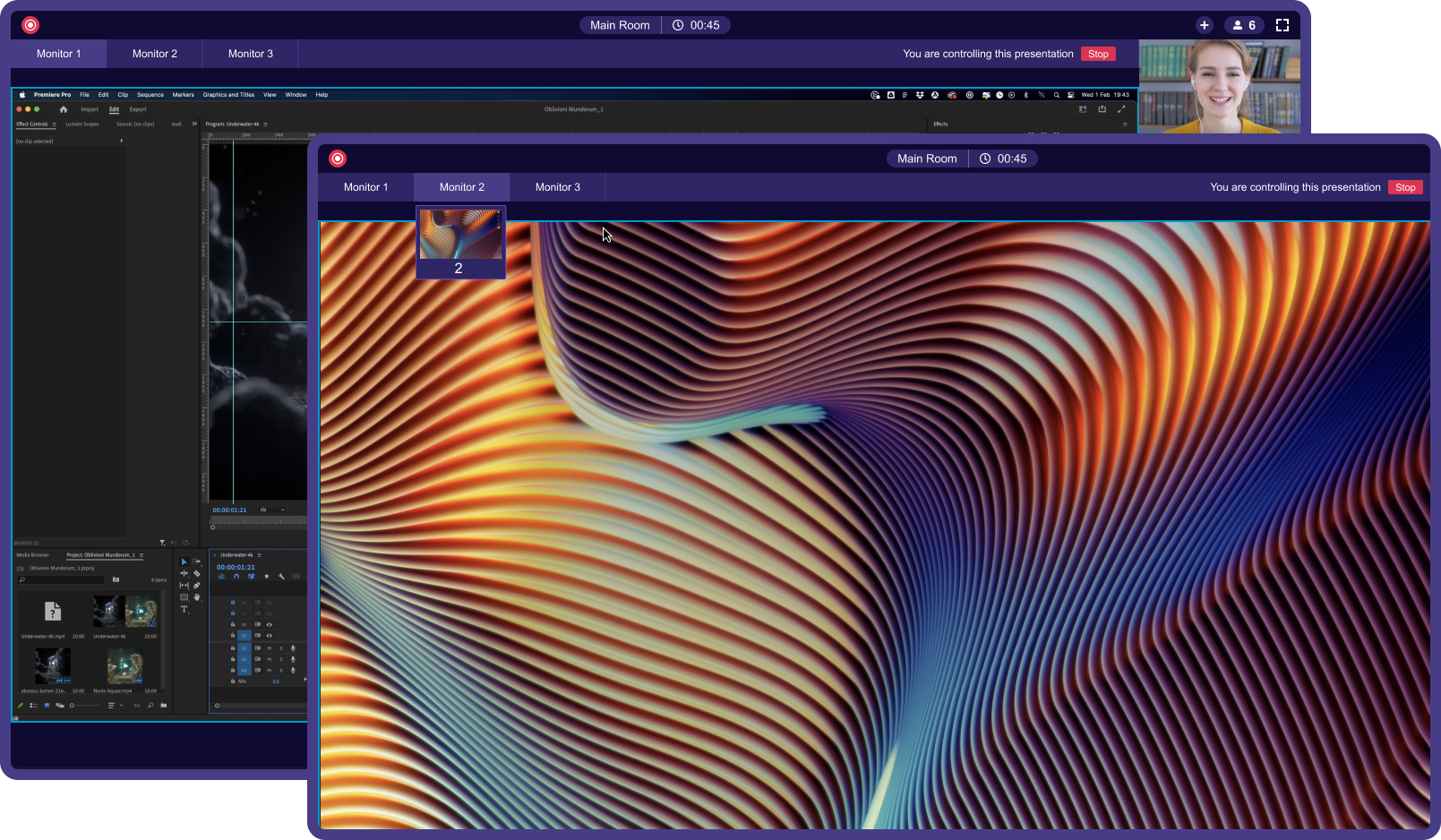Screen dimensions: 1441x840
Task: Add a marker in the timeline header
Action: pyautogui.click(x=266, y=577)
